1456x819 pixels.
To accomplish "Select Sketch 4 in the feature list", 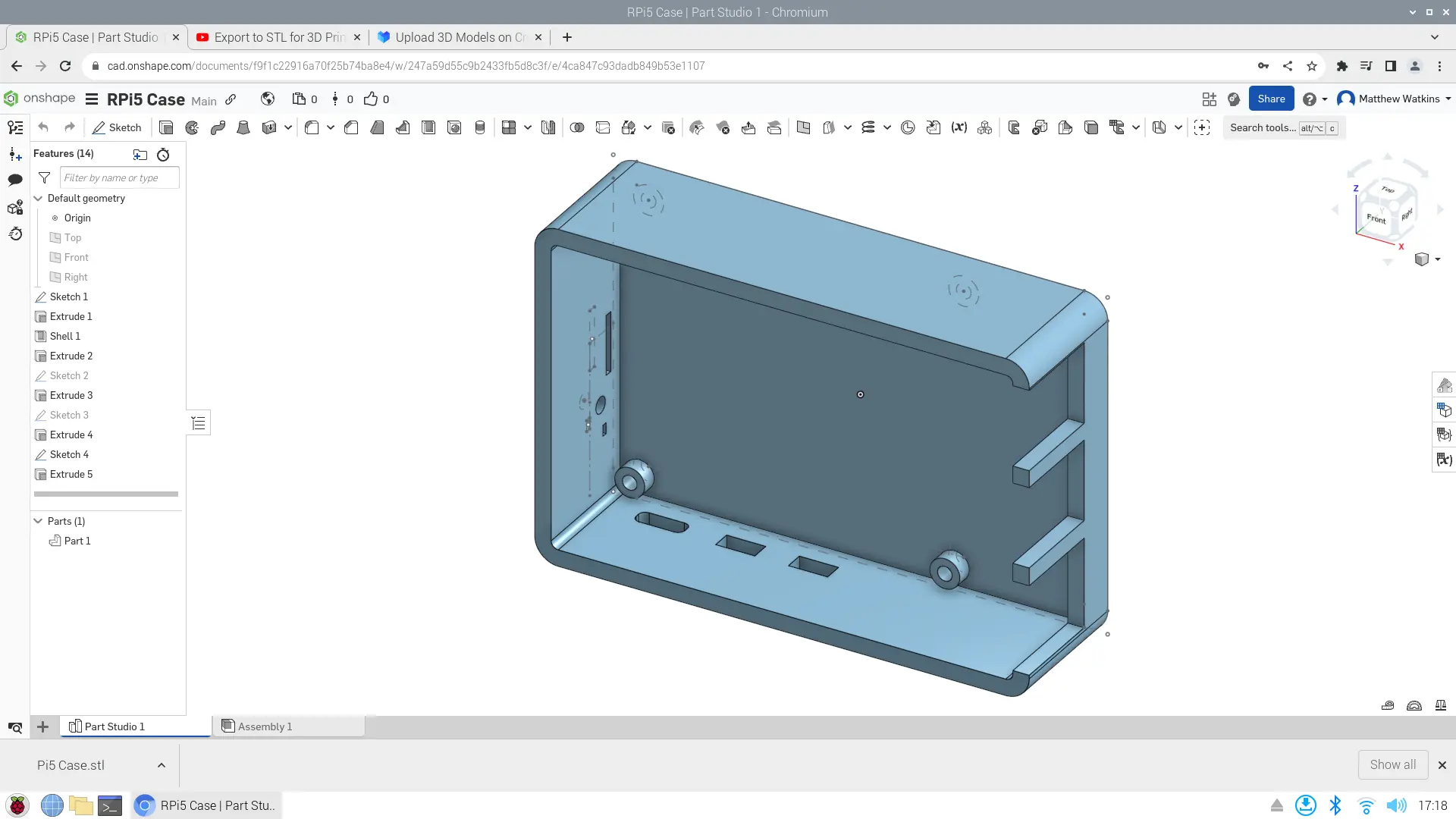I will [x=69, y=454].
